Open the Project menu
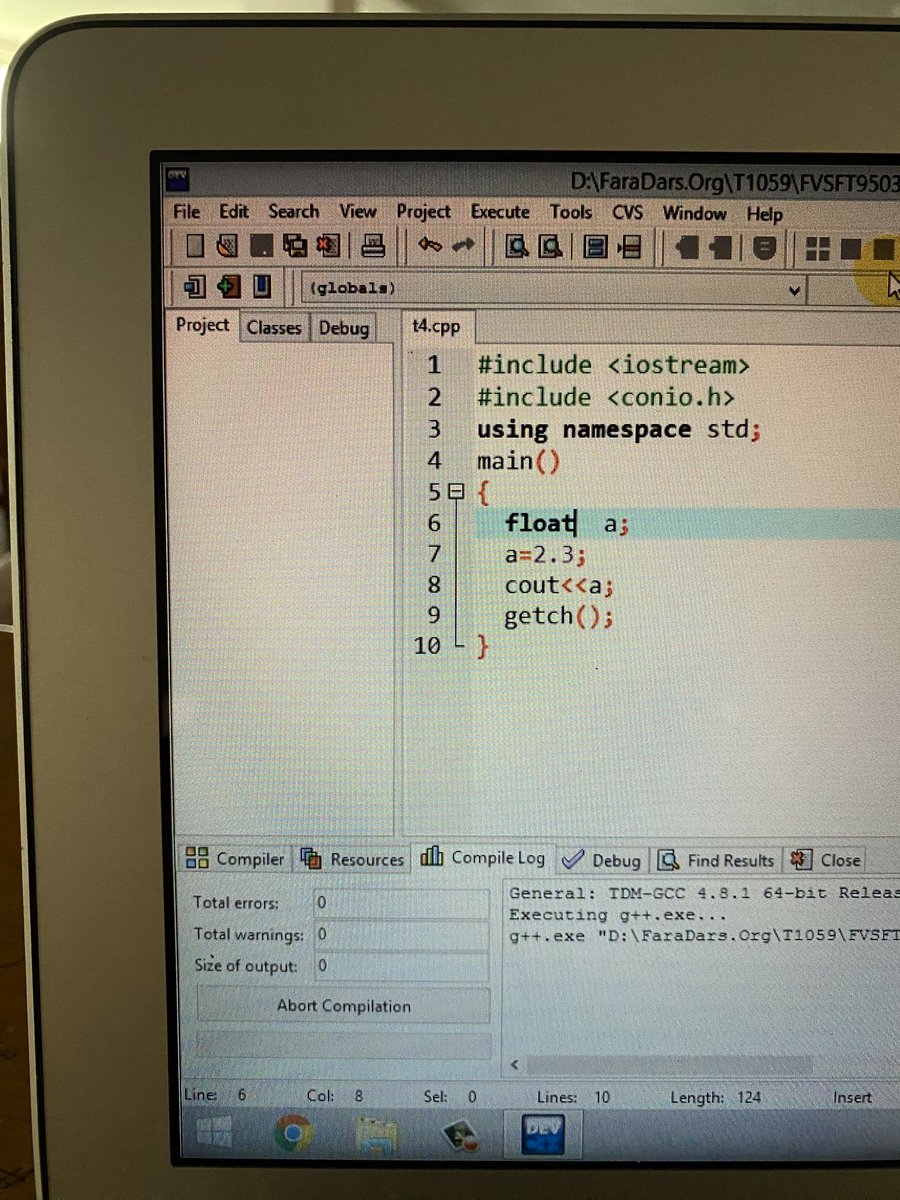Image resolution: width=900 pixels, height=1200 pixels. click(423, 212)
